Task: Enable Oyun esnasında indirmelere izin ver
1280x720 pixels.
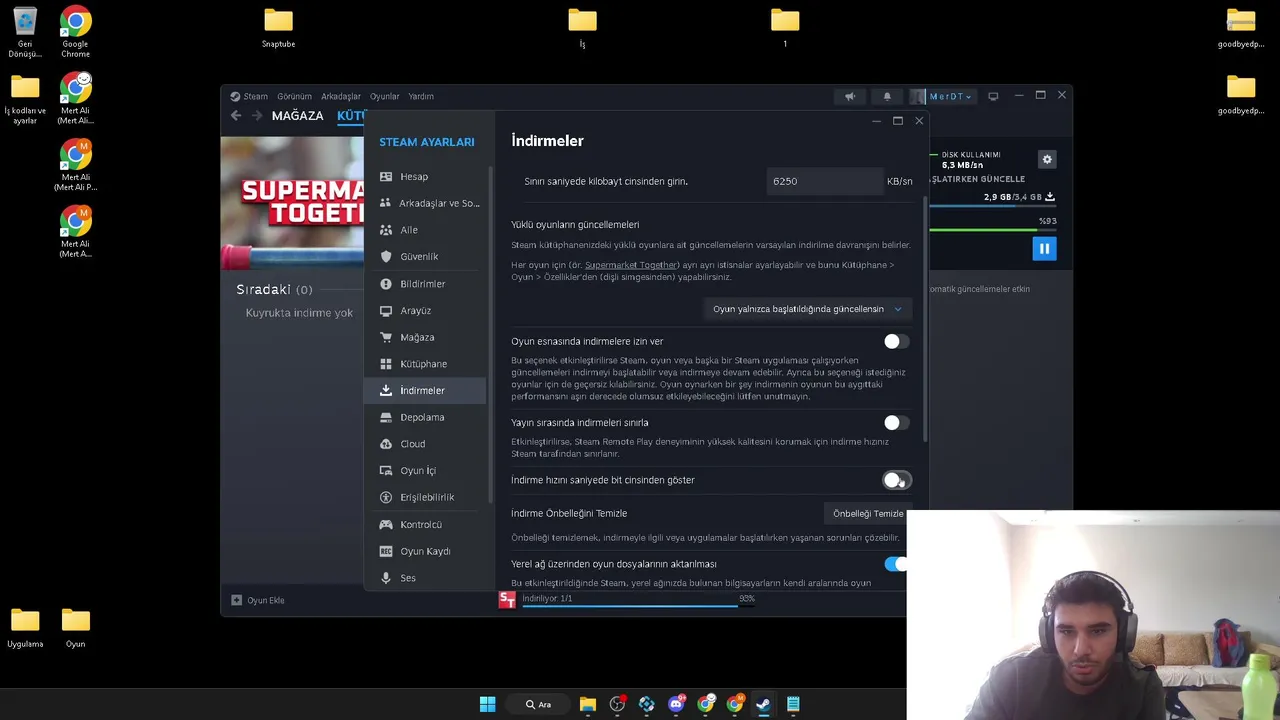Action: point(896,342)
